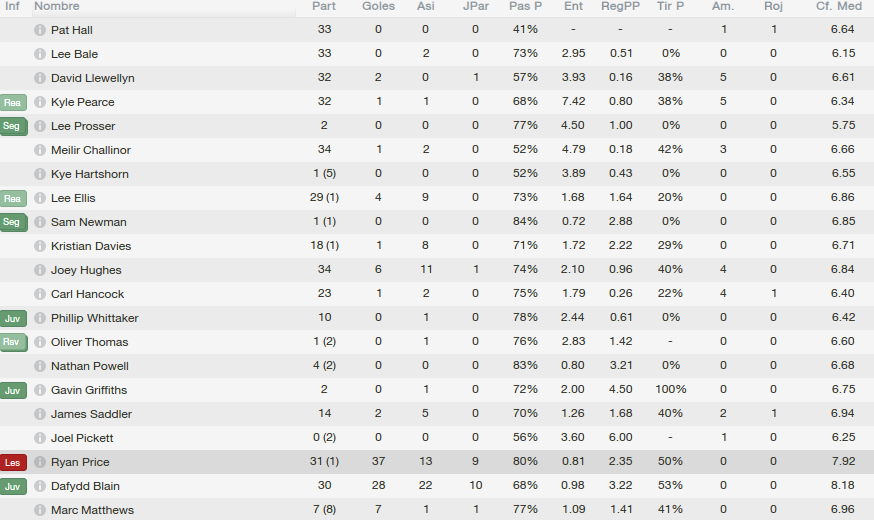Click the Rsv badge on Oliver Thomas
This screenshot has width=874, height=520.
point(13,342)
